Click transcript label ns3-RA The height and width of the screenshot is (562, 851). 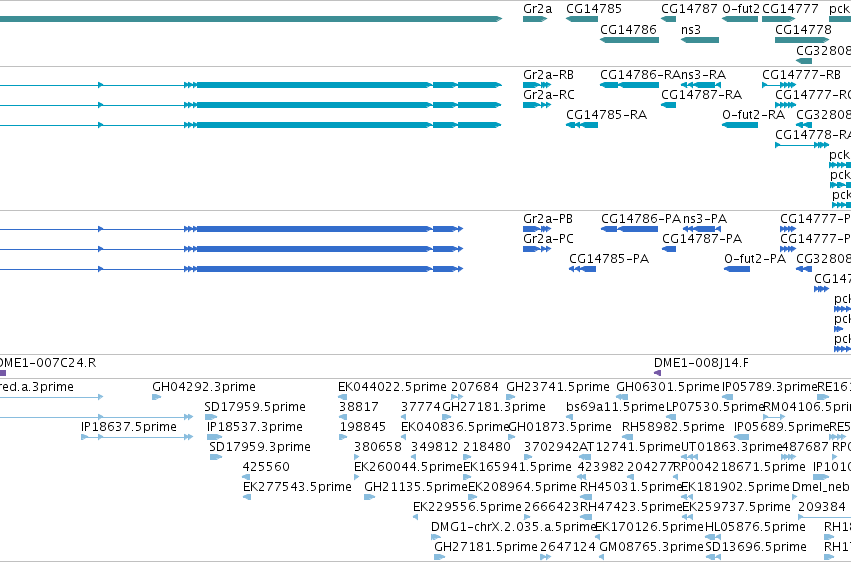(x=703, y=75)
